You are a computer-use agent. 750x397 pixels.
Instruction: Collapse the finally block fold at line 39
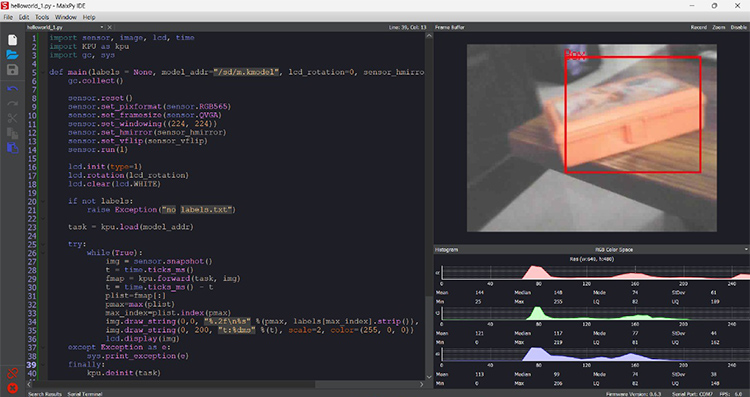click(44, 364)
